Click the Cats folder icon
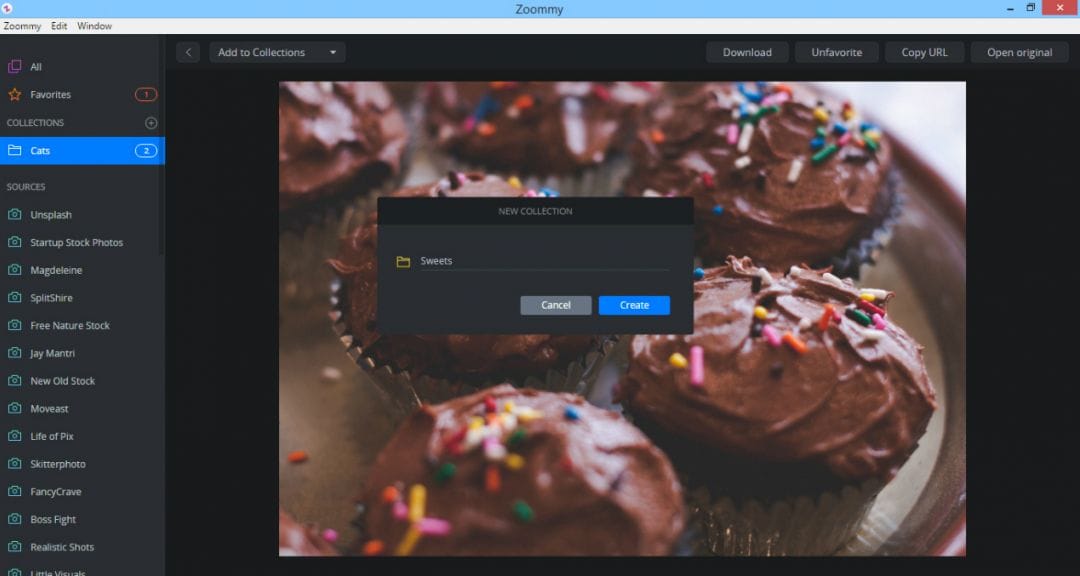The image size is (1080, 576). pyautogui.click(x=14, y=150)
